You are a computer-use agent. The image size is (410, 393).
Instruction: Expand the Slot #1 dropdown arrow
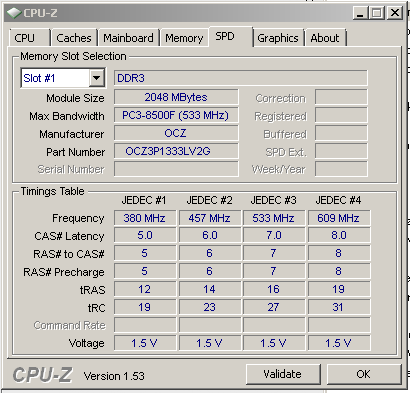pos(97,78)
